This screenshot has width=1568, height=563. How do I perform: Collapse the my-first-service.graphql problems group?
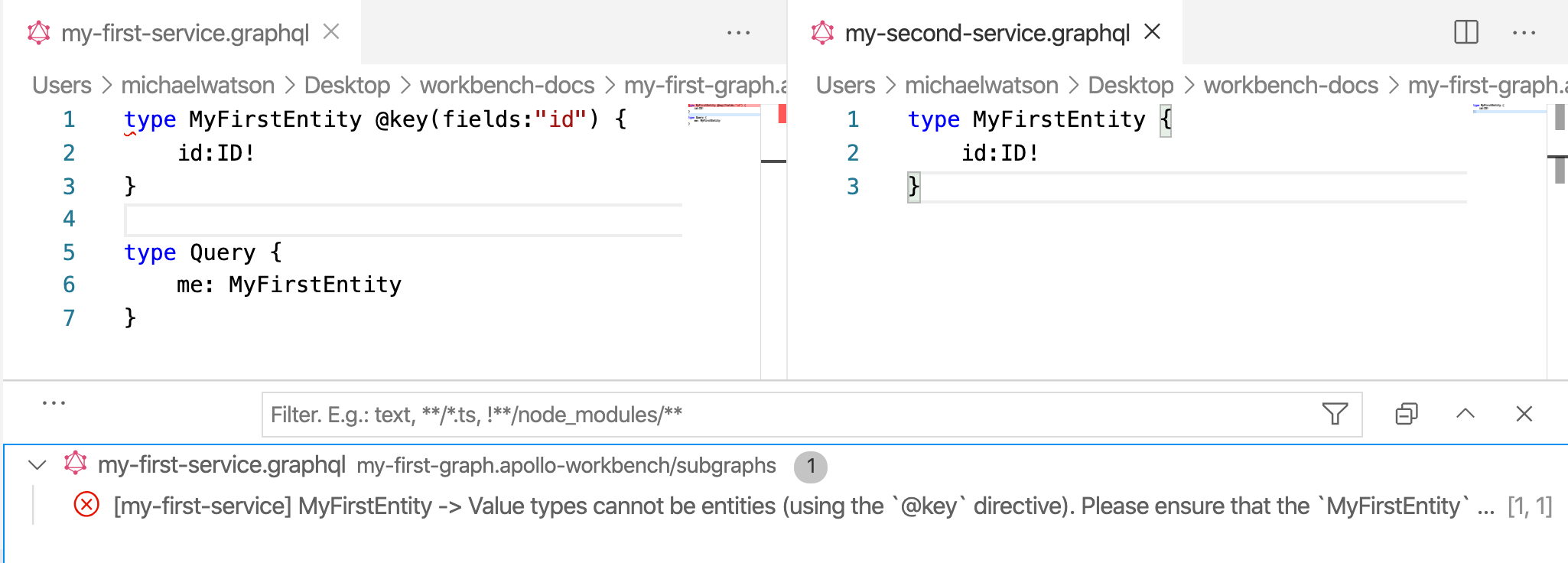(x=37, y=464)
